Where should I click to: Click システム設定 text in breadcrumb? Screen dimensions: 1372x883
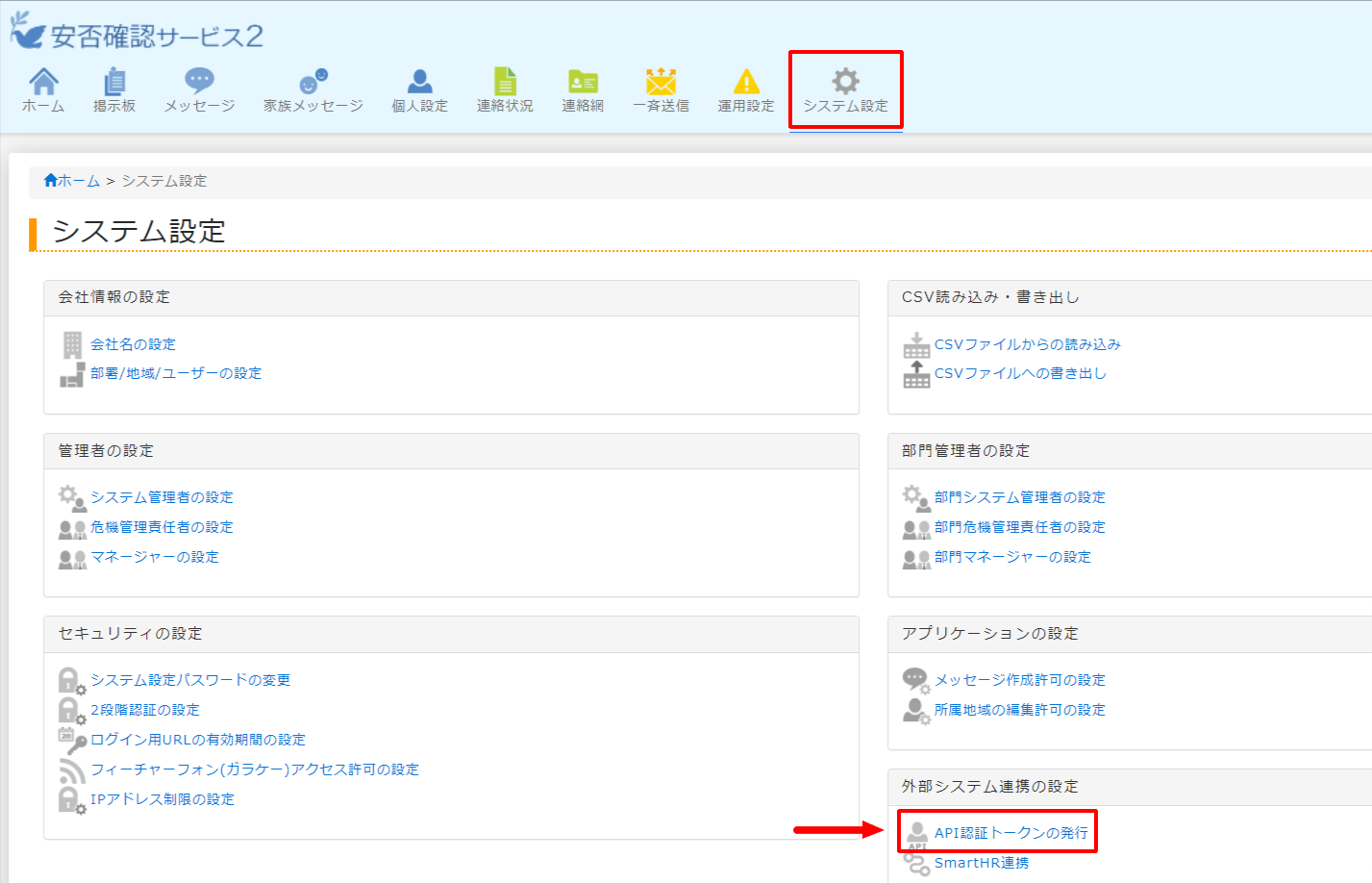(164, 181)
